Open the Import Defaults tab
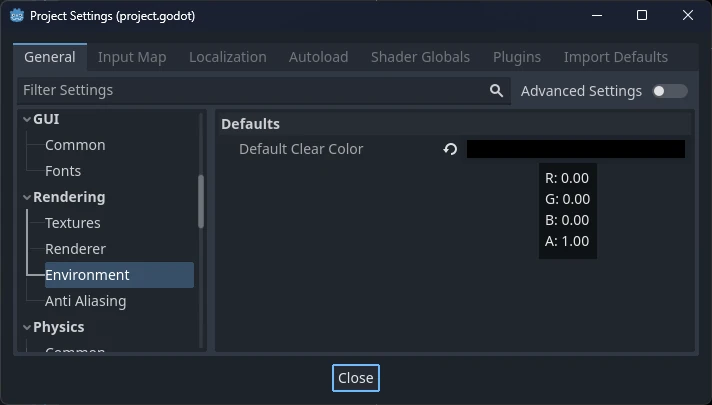The image size is (712, 405). click(616, 57)
